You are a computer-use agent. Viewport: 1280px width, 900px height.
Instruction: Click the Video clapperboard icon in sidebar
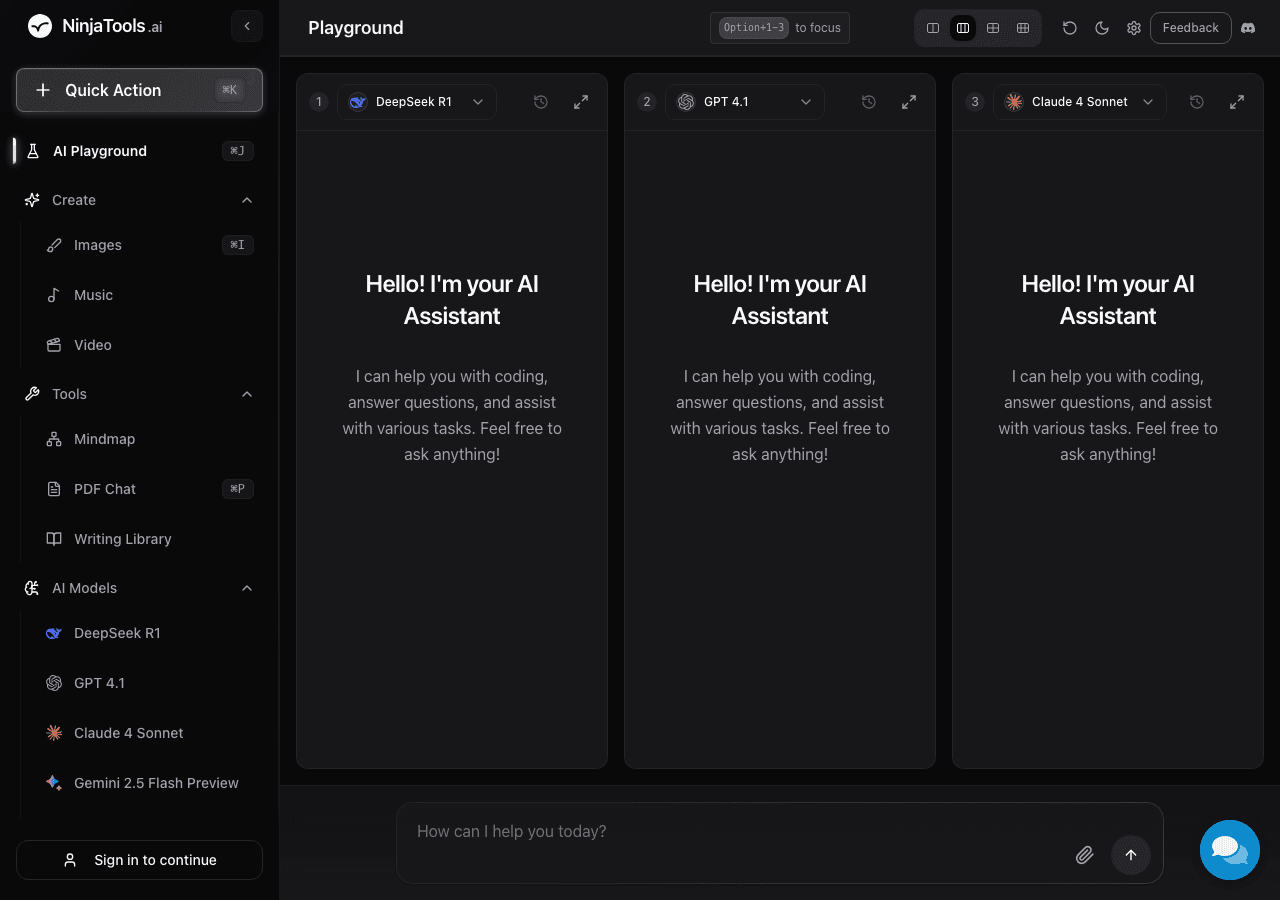[54, 345]
